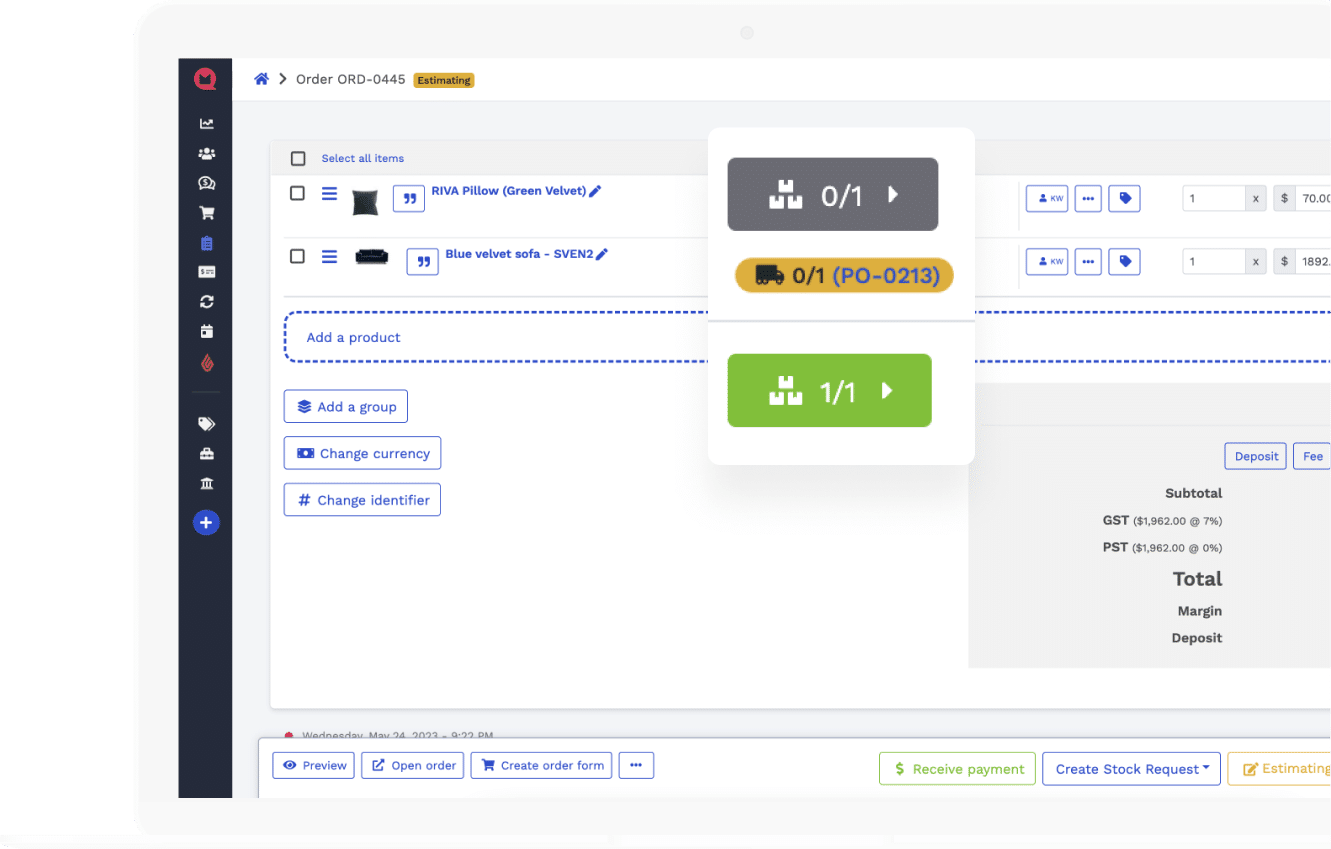The width and height of the screenshot is (1331, 849).
Task: Click the Change currency button
Action: [362, 453]
